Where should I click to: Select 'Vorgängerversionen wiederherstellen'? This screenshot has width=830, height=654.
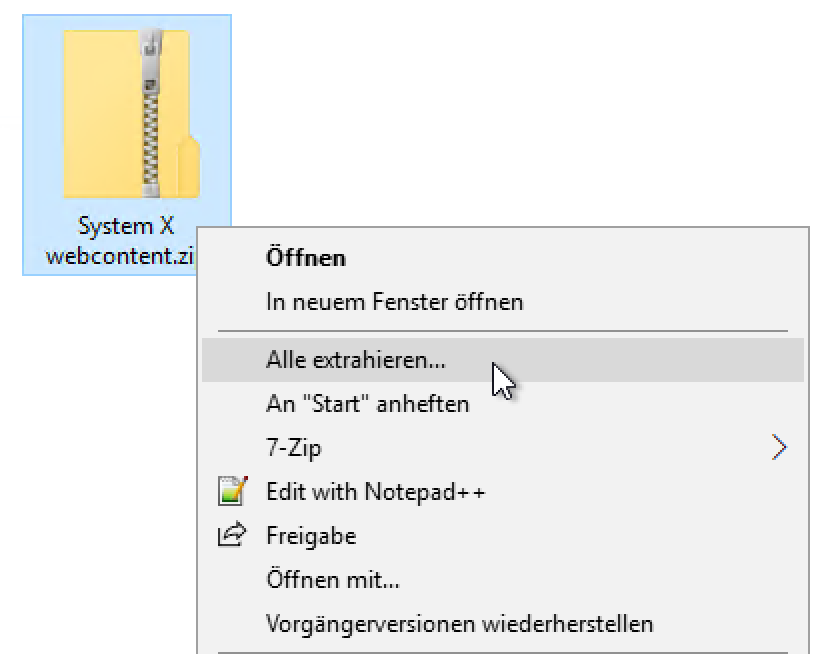point(459,624)
